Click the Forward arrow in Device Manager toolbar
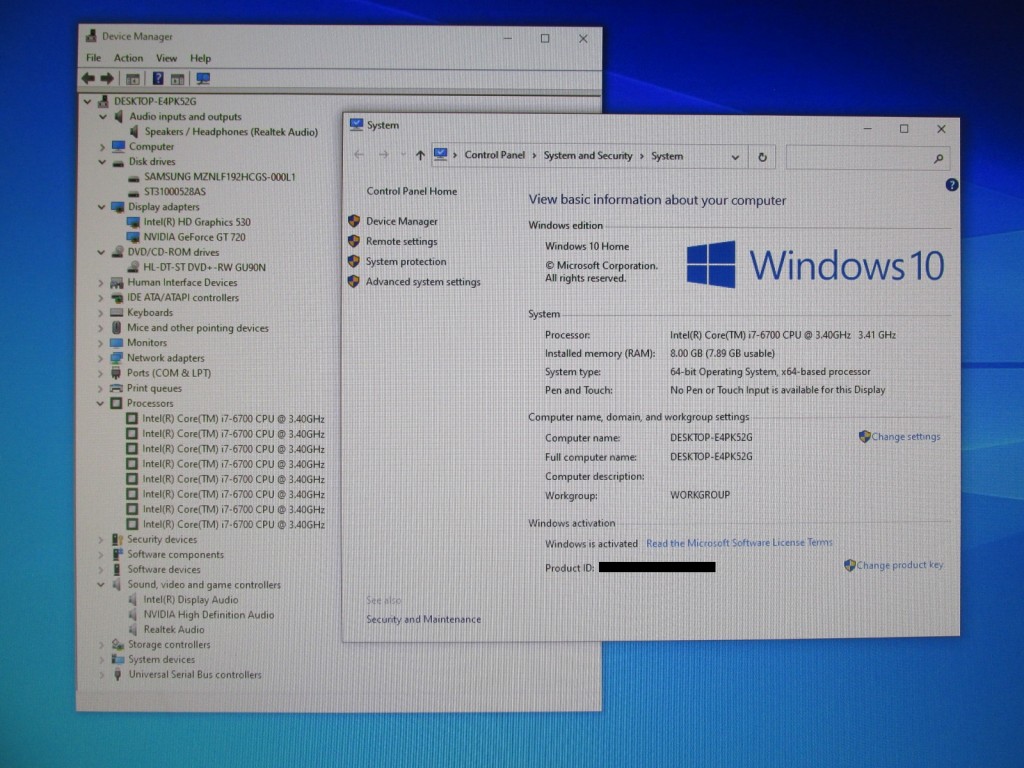 pyautogui.click(x=107, y=79)
